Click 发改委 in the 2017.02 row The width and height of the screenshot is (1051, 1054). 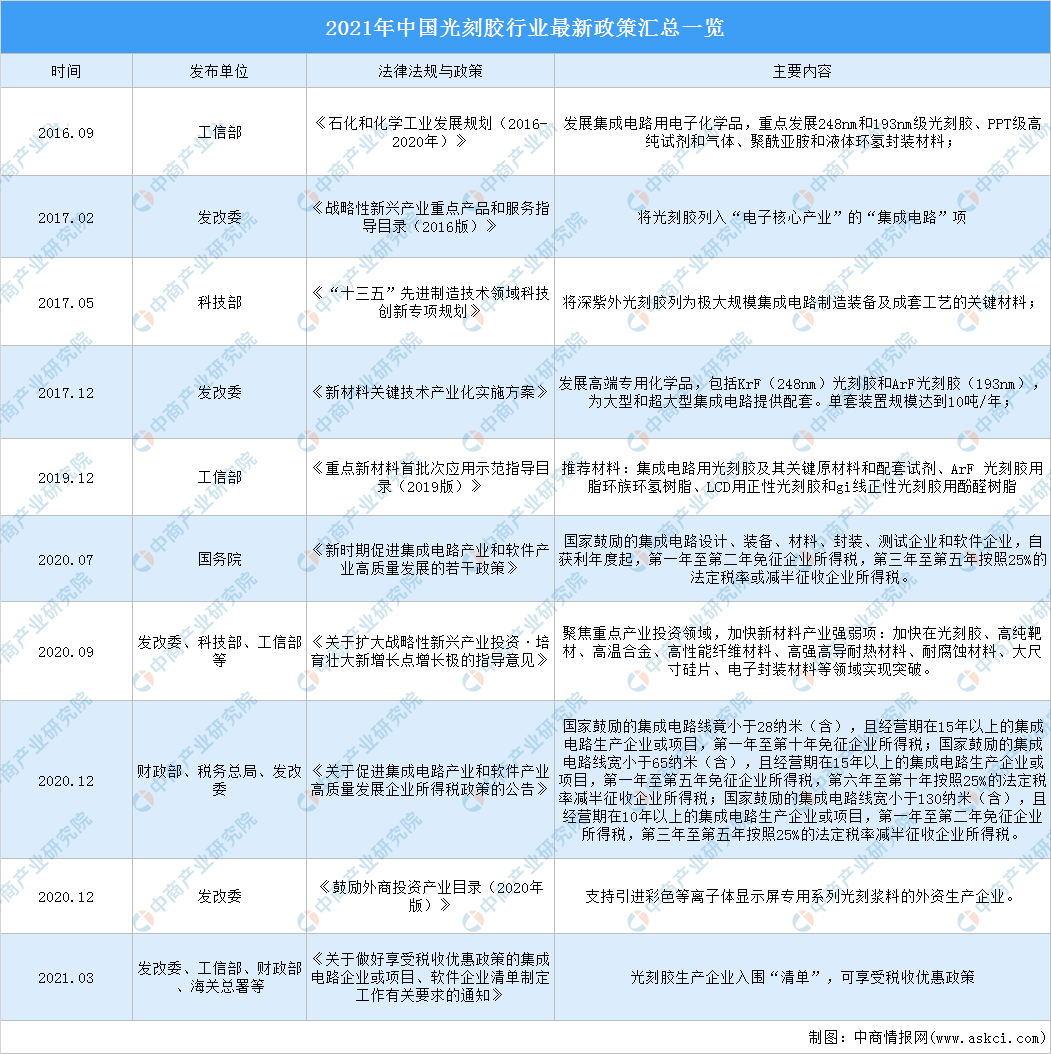(219, 218)
